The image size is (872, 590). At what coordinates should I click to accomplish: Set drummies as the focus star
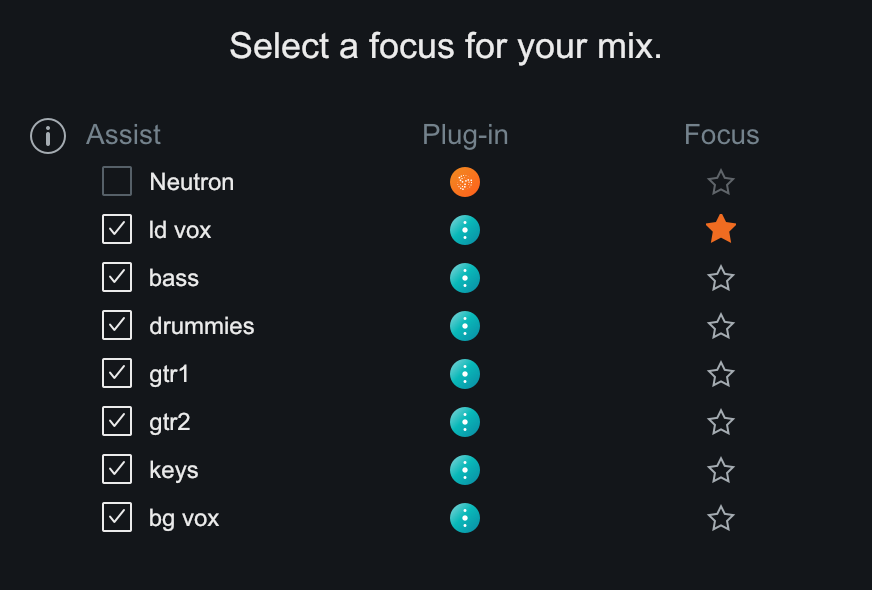(x=721, y=326)
